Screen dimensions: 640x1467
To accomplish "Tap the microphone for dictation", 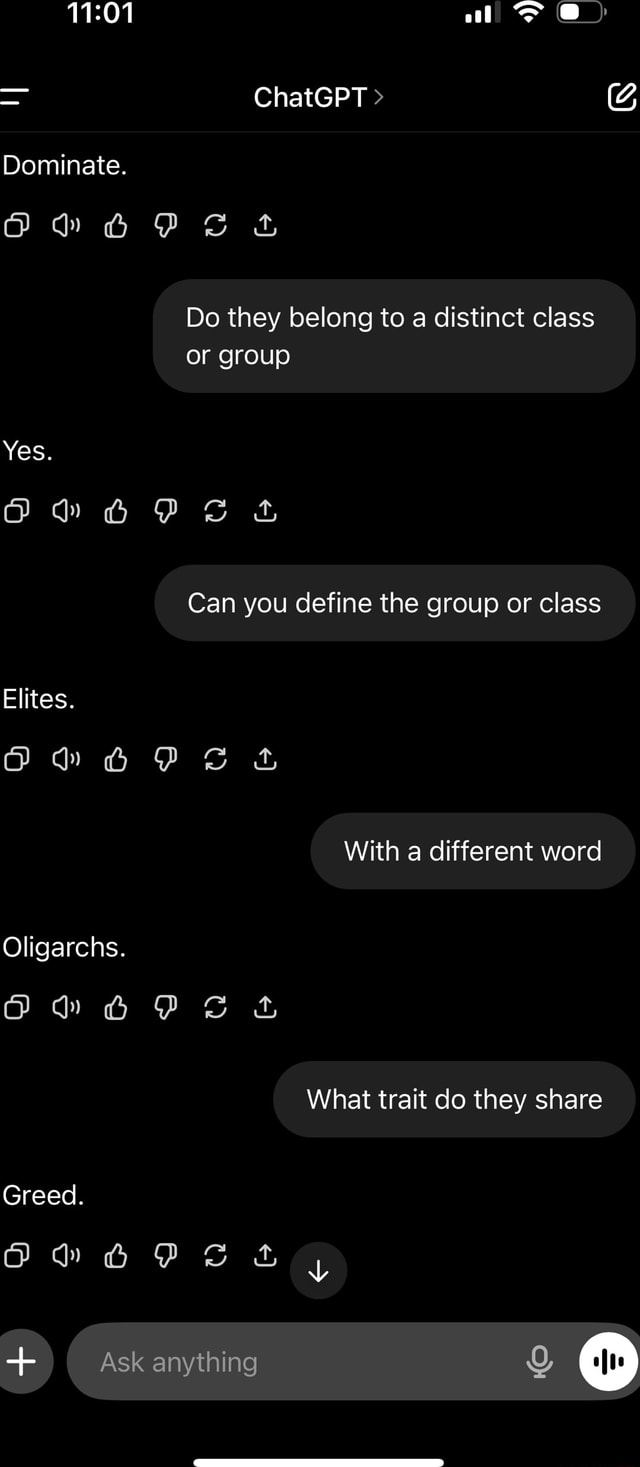I will coord(540,1361).
